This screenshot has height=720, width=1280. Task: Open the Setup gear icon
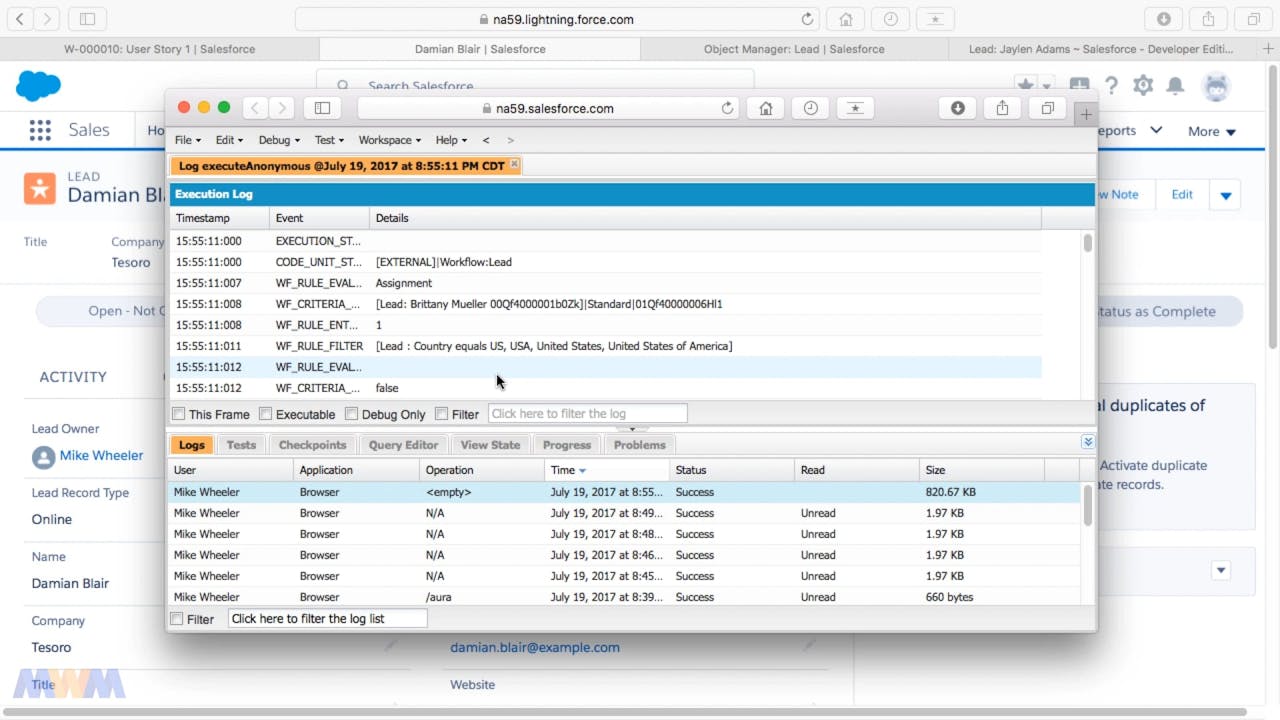(x=1143, y=86)
